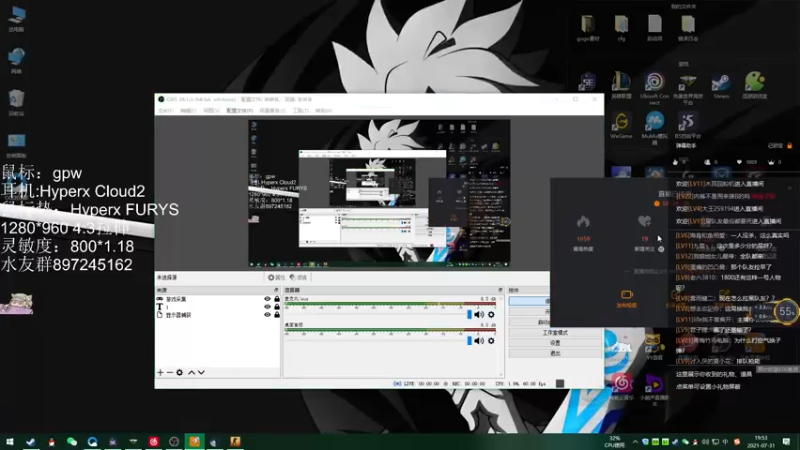Mute the desktop audio speaker icon
The width and height of the screenshot is (800, 450).
coord(479,340)
